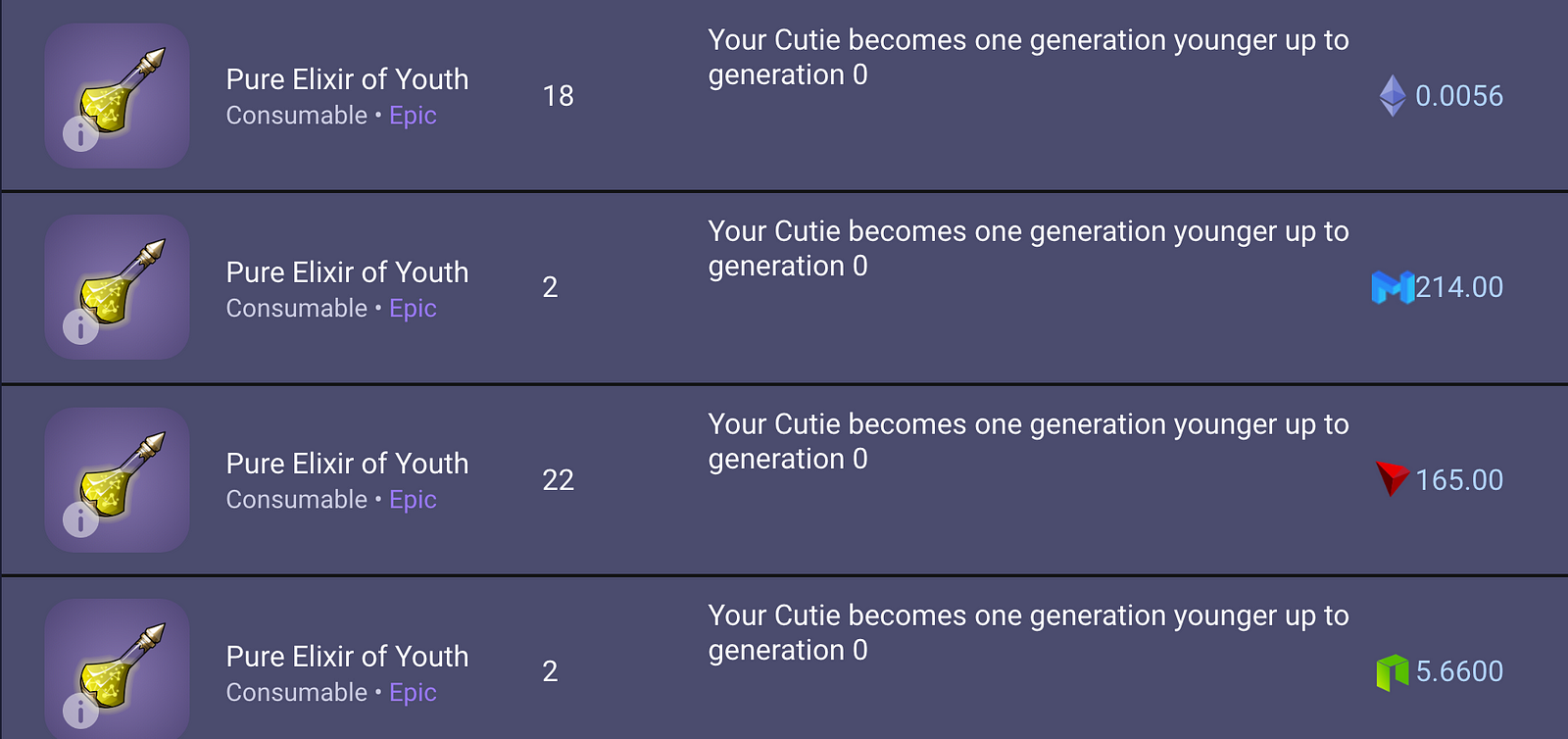
Task: Open the Pure Elixir of Youth title with quantity 18
Action: pyautogui.click(x=347, y=79)
